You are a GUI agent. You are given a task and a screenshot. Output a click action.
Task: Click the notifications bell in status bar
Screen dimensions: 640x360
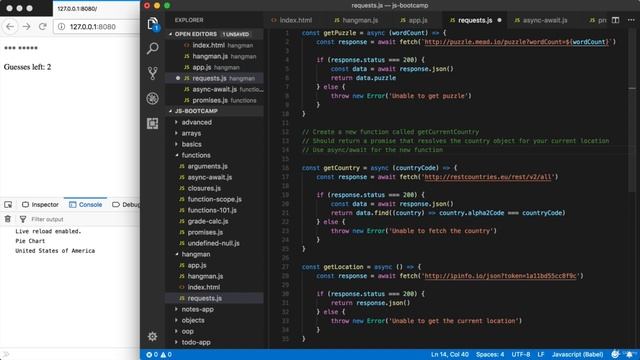(630, 355)
